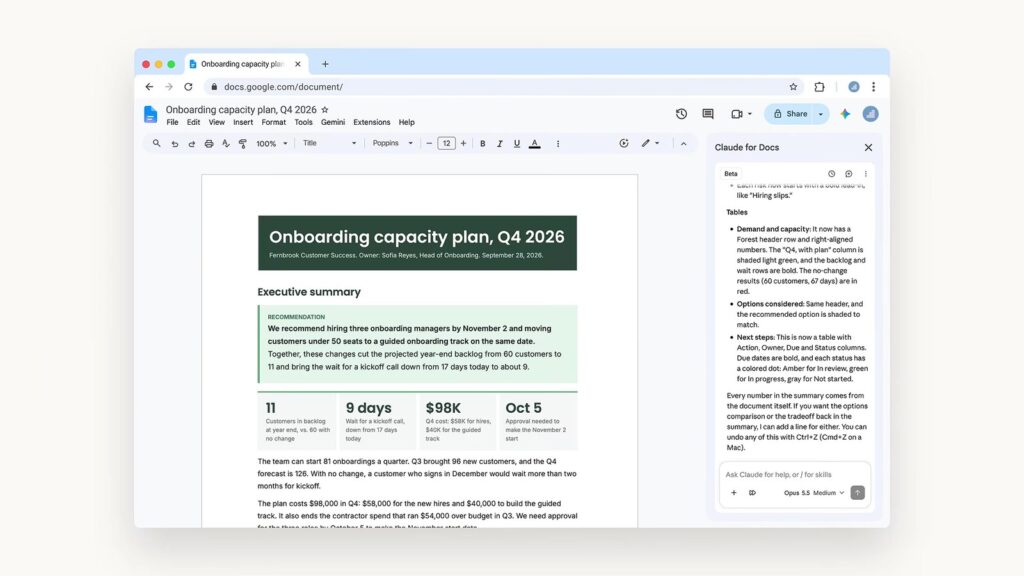1024x576 pixels.
Task: Open the Insert menu
Action: pyautogui.click(x=243, y=122)
